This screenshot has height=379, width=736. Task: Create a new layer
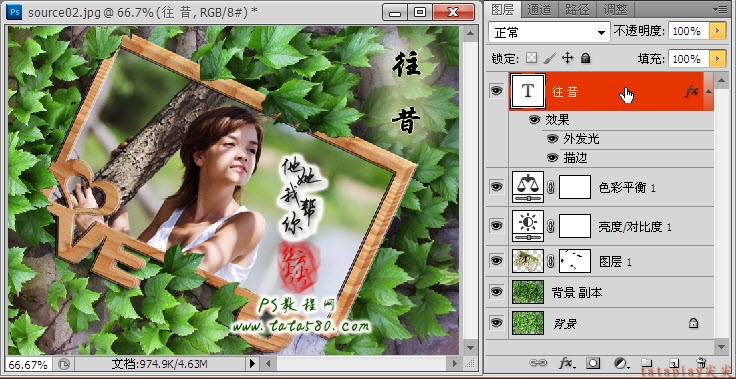click(674, 363)
